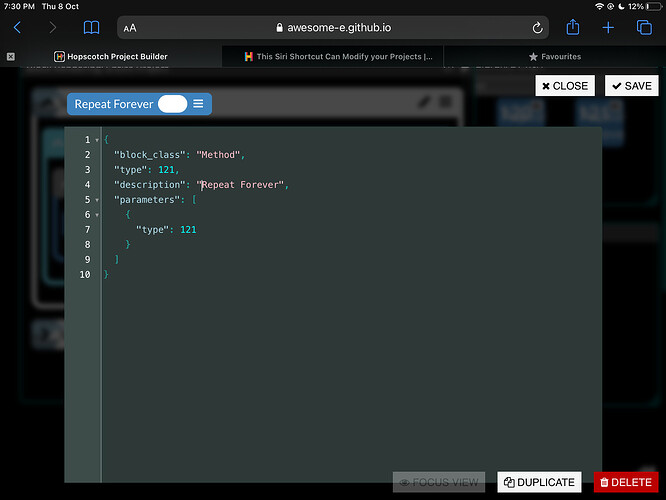The image size is (666, 500).
Task: Open reader text size AA menu
Action: click(130, 28)
